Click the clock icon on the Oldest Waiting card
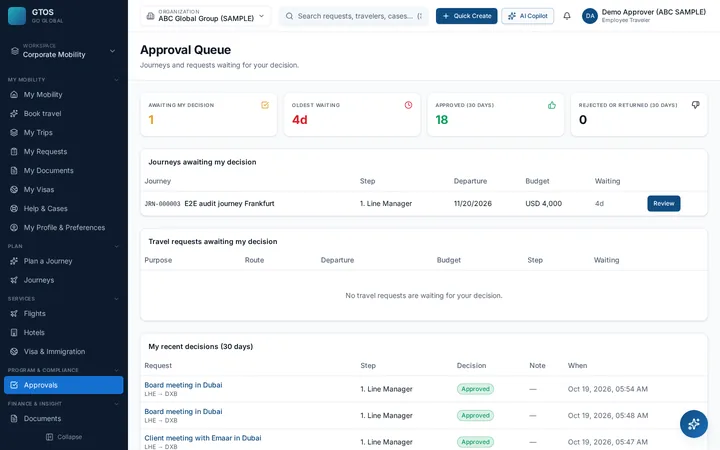The height and width of the screenshot is (450, 720). [408, 105]
